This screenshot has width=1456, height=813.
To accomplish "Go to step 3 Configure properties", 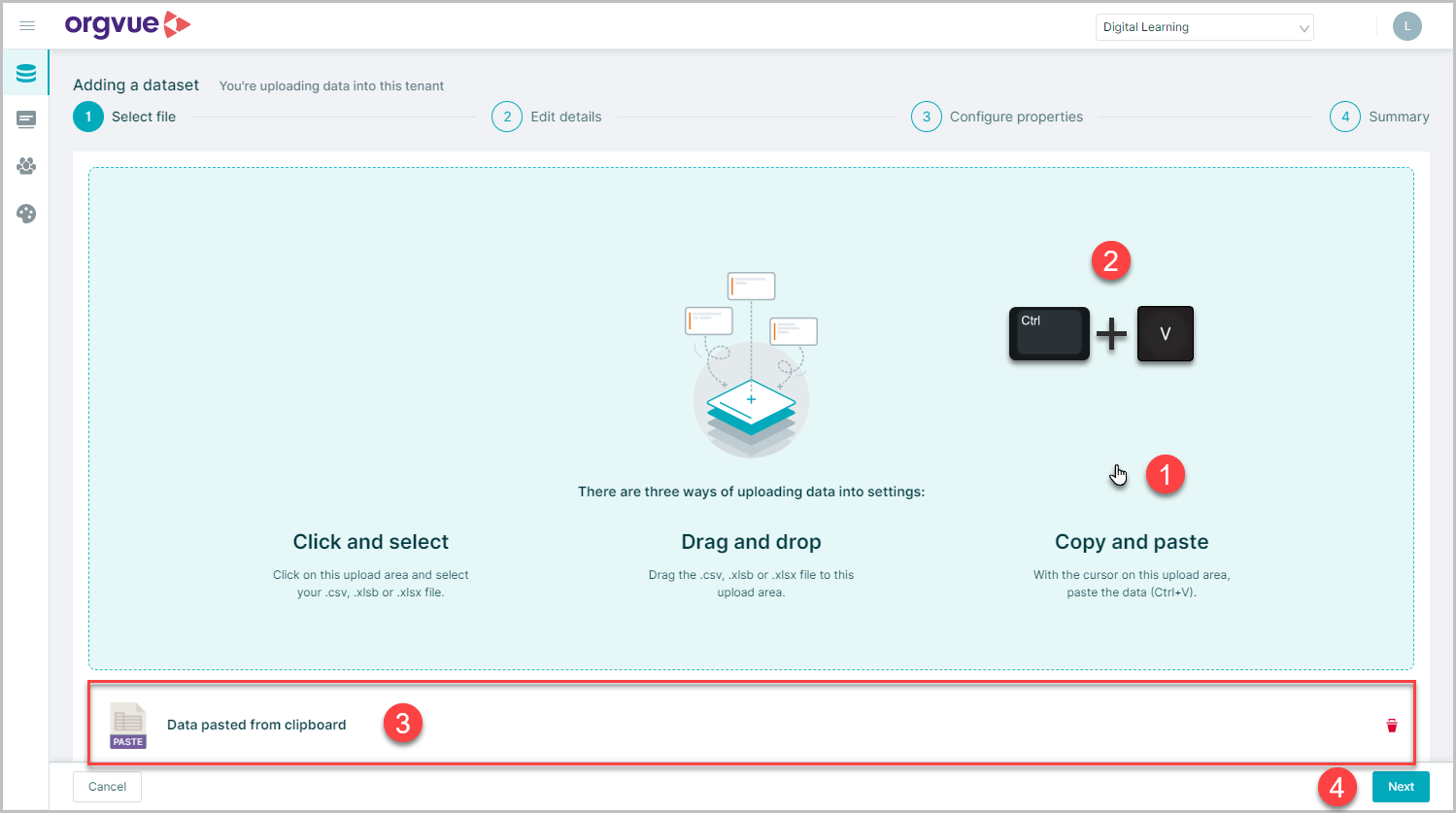I will 997,117.
